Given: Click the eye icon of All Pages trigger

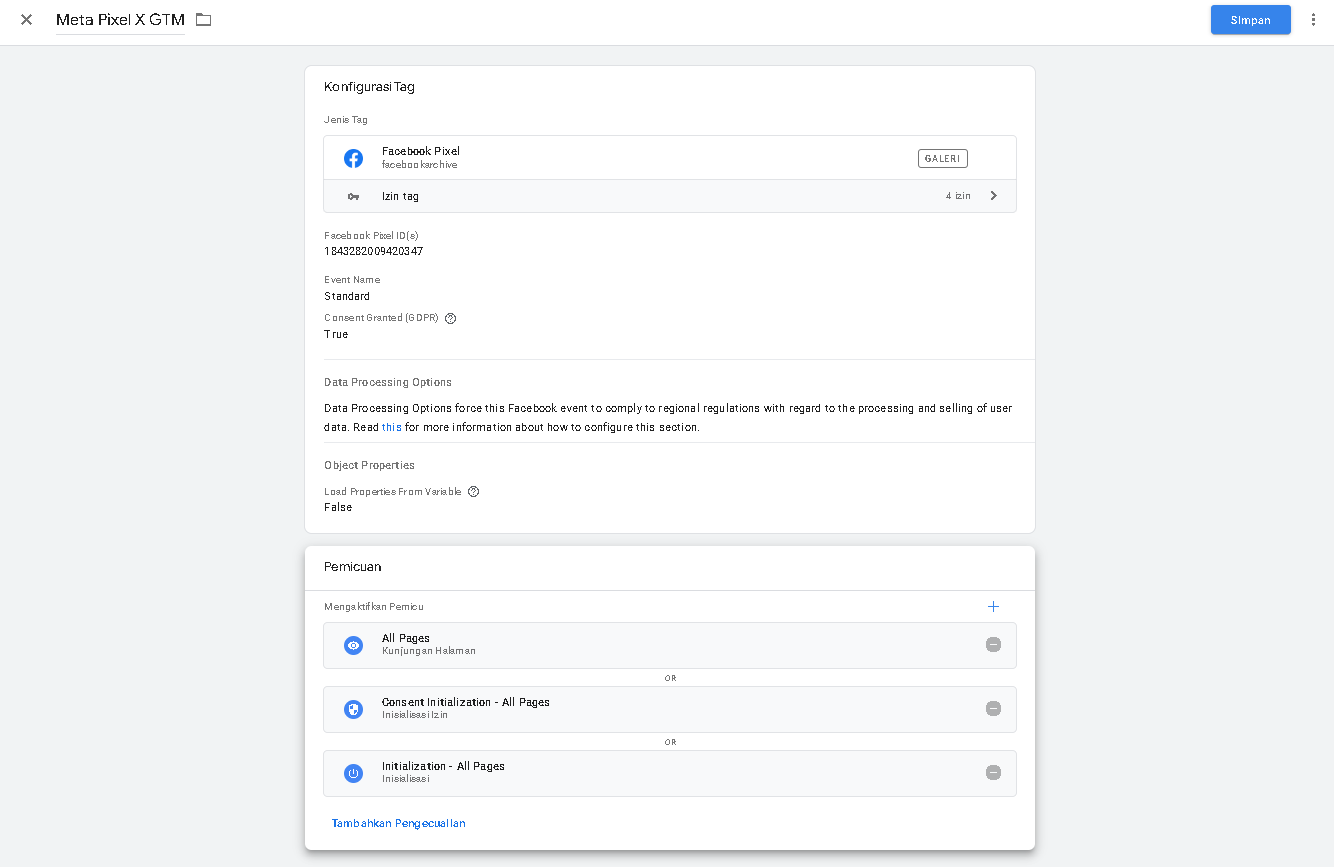Looking at the screenshot, I should coord(353,645).
